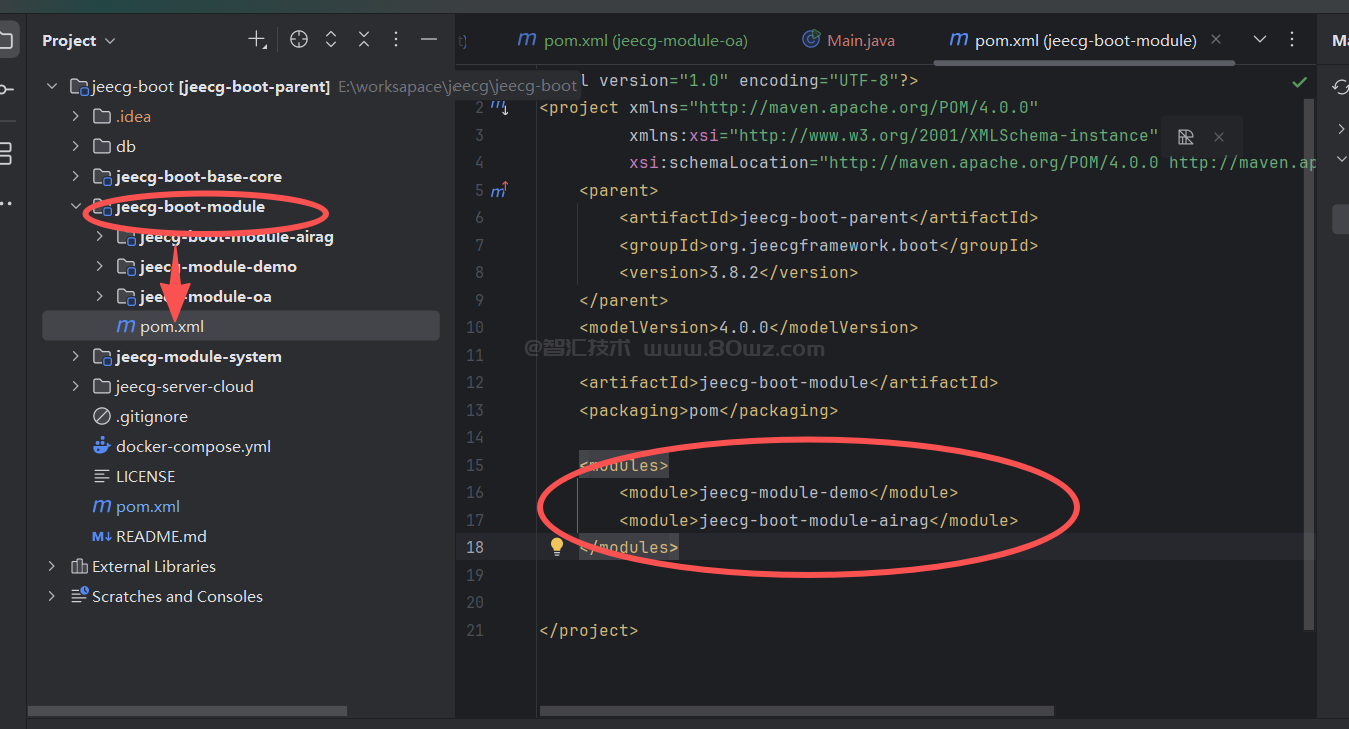Click parent POM gutter icon on line 5
This screenshot has height=729, width=1349.
(499, 190)
